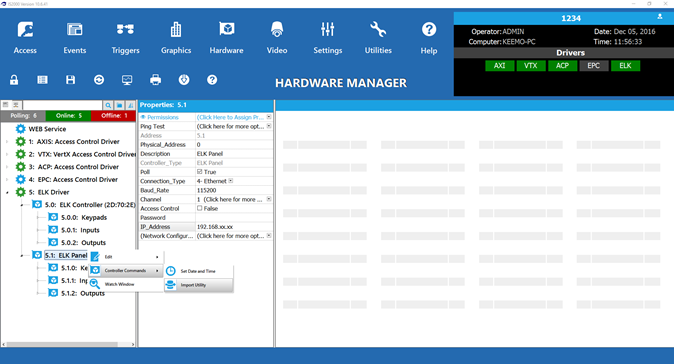
Task: Click the ACP driver status button
Action: pyautogui.click(x=562, y=65)
